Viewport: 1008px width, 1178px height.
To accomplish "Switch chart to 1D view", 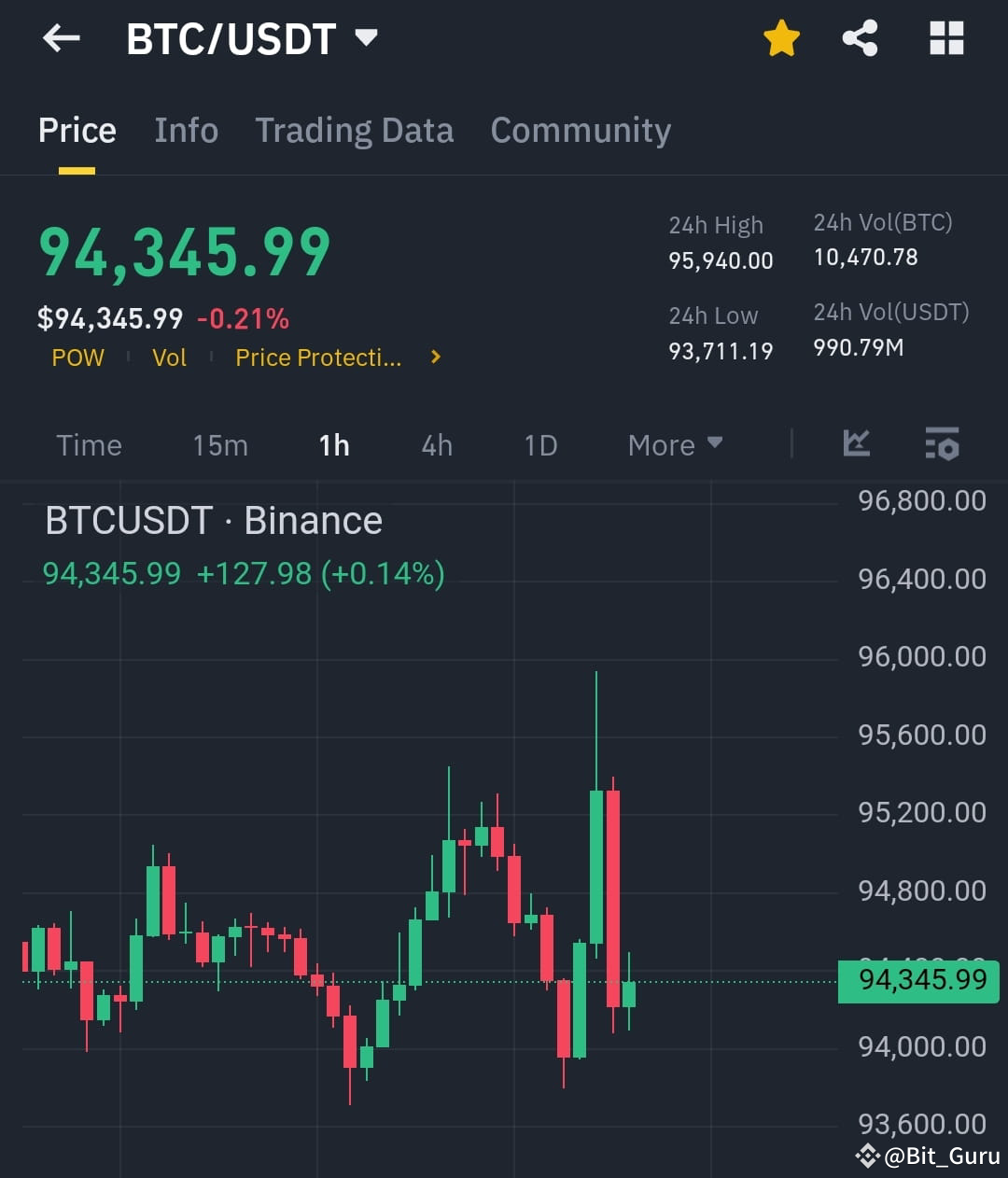I will [x=539, y=444].
